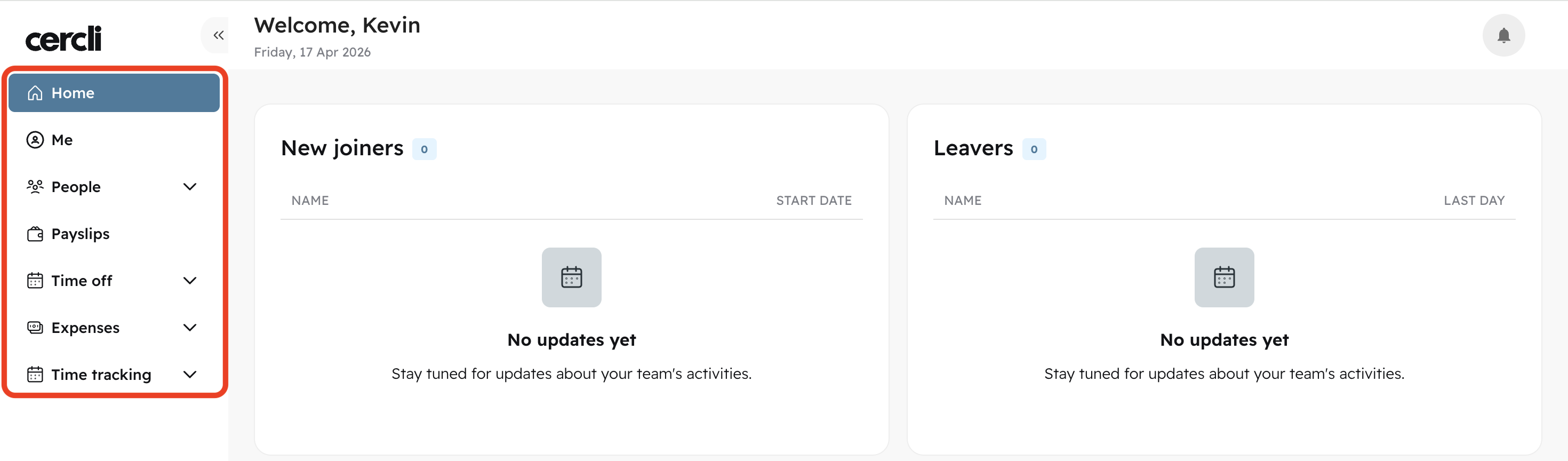This screenshot has width=1568, height=461.
Task: Click the New joiners count badge
Action: [425, 149]
